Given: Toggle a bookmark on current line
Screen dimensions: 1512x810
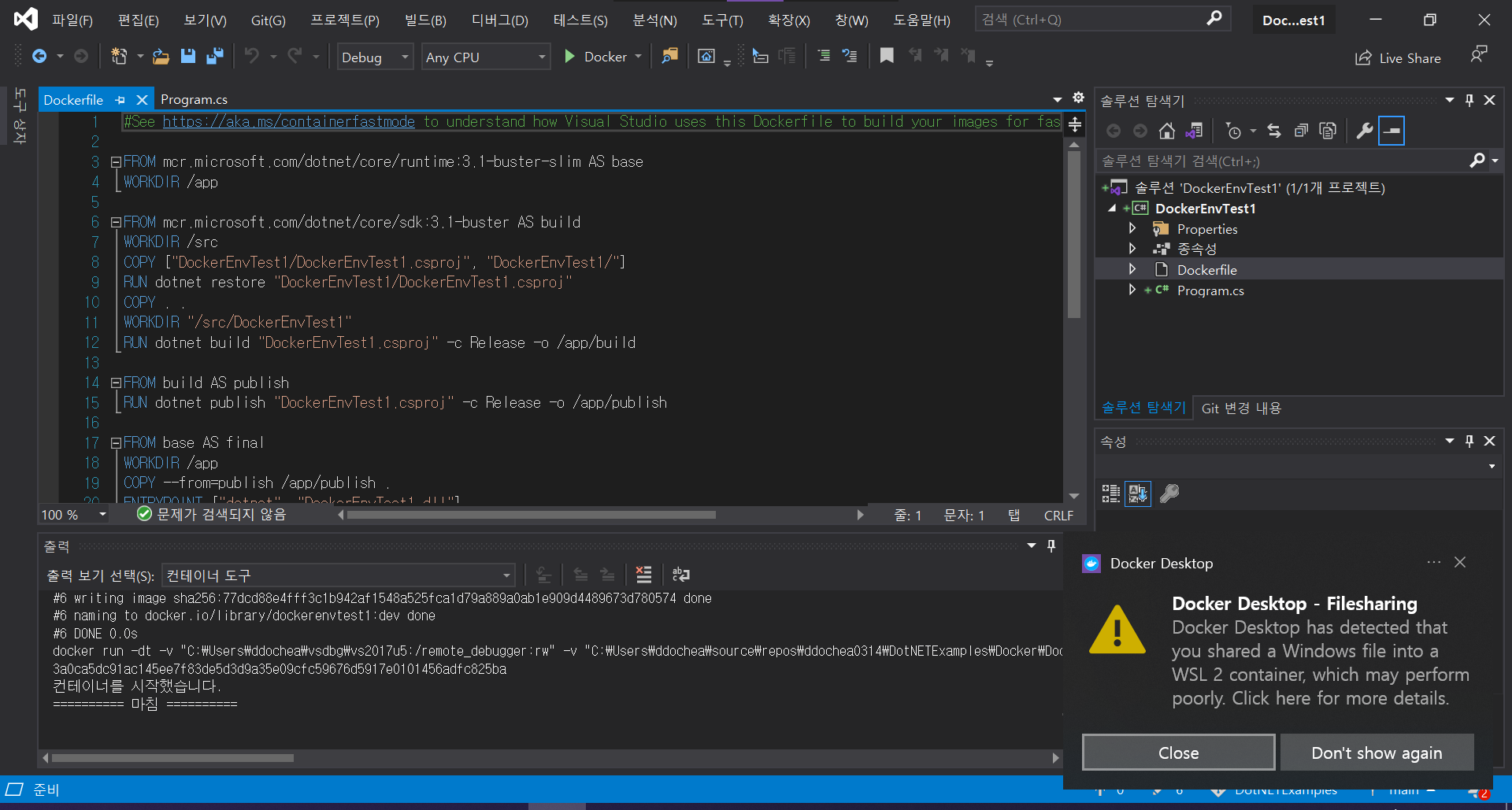Looking at the screenshot, I should (x=887, y=57).
